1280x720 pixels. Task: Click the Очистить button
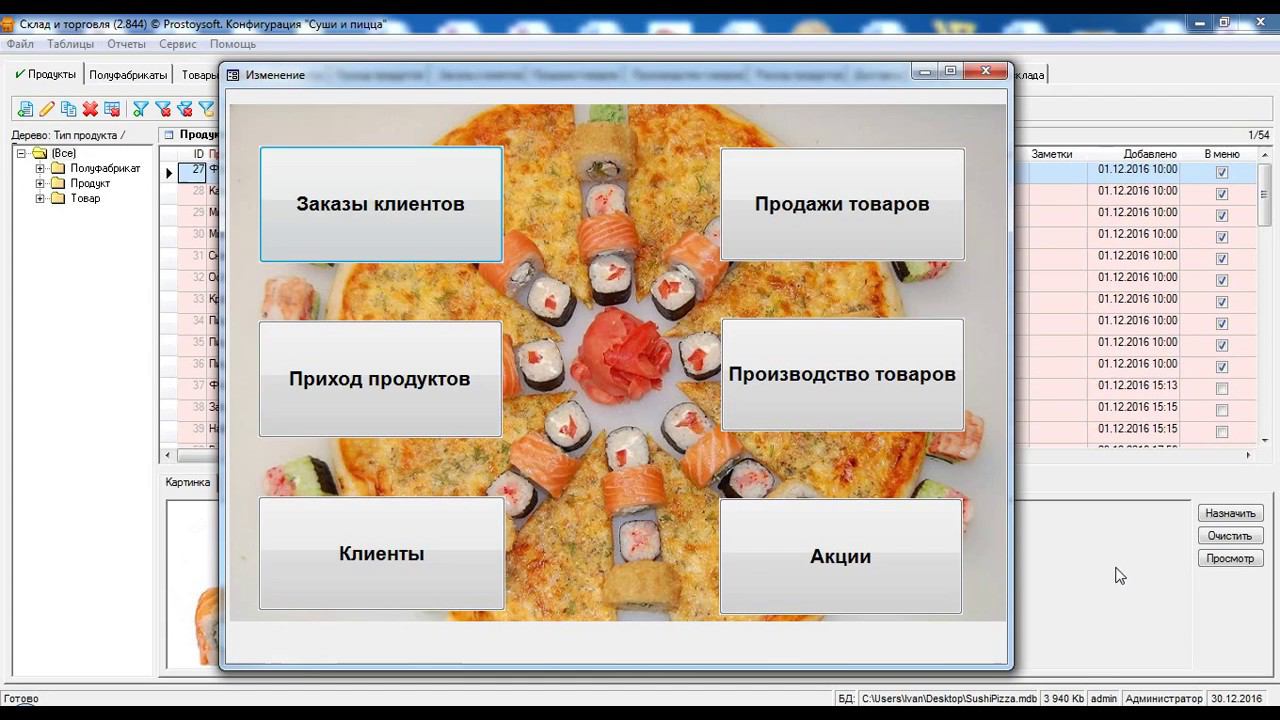pos(1230,536)
